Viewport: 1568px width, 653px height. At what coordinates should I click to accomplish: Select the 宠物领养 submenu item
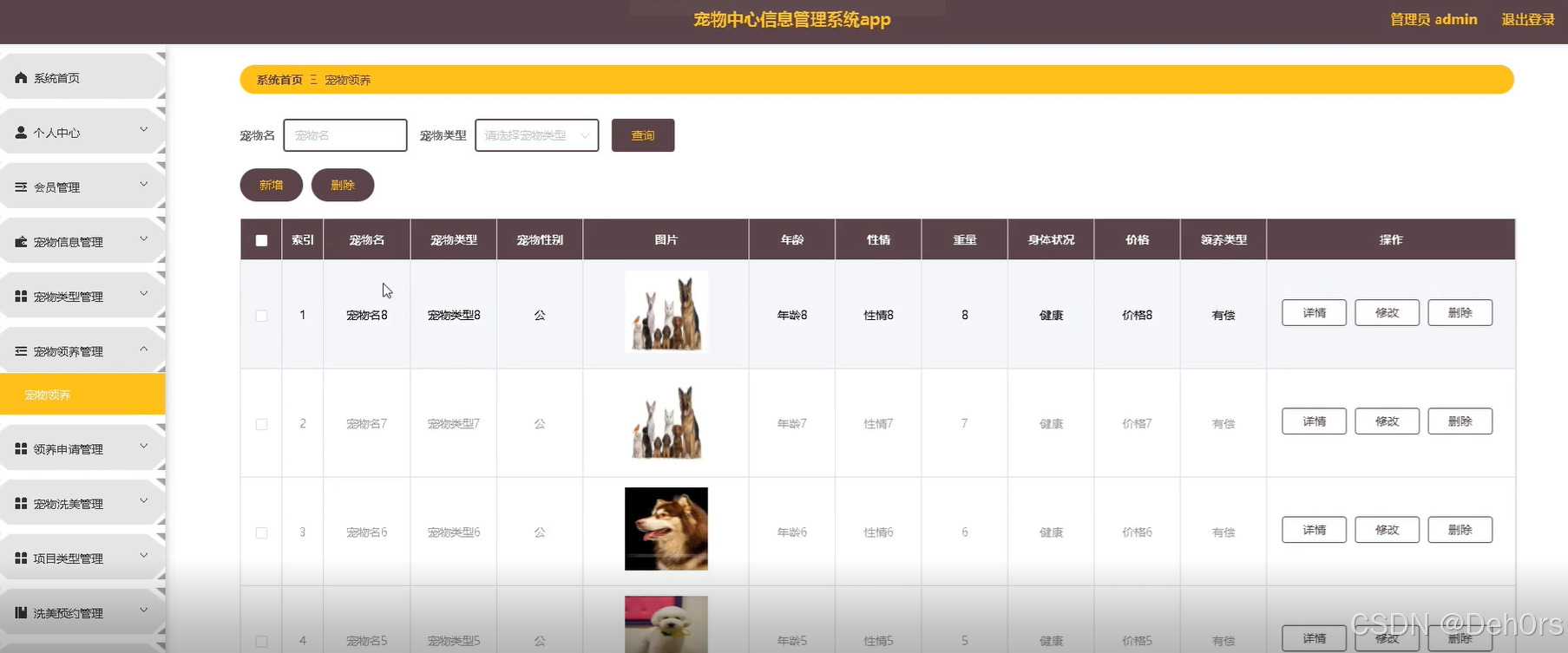tap(82, 395)
